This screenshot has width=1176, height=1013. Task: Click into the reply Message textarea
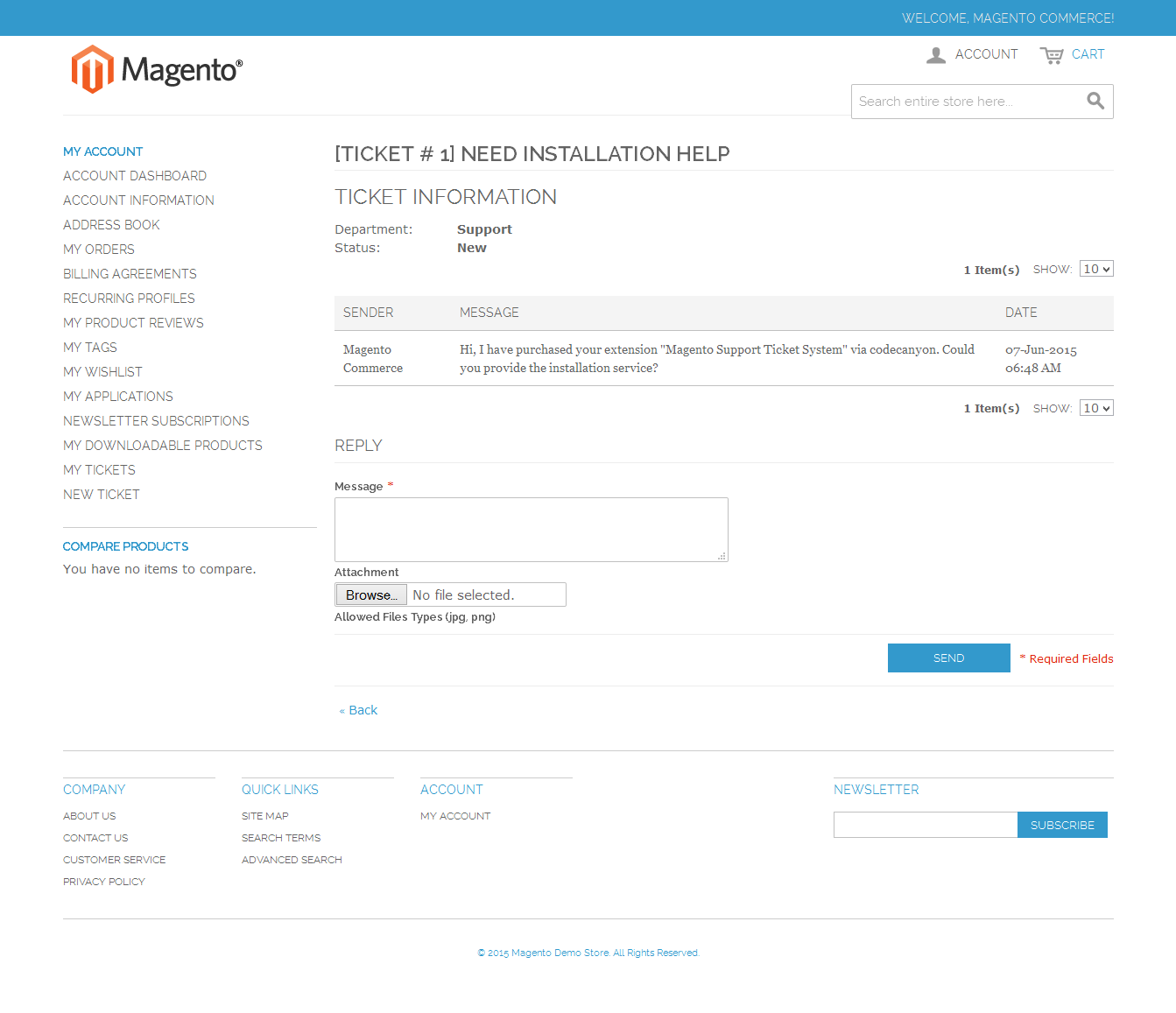coord(532,530)
